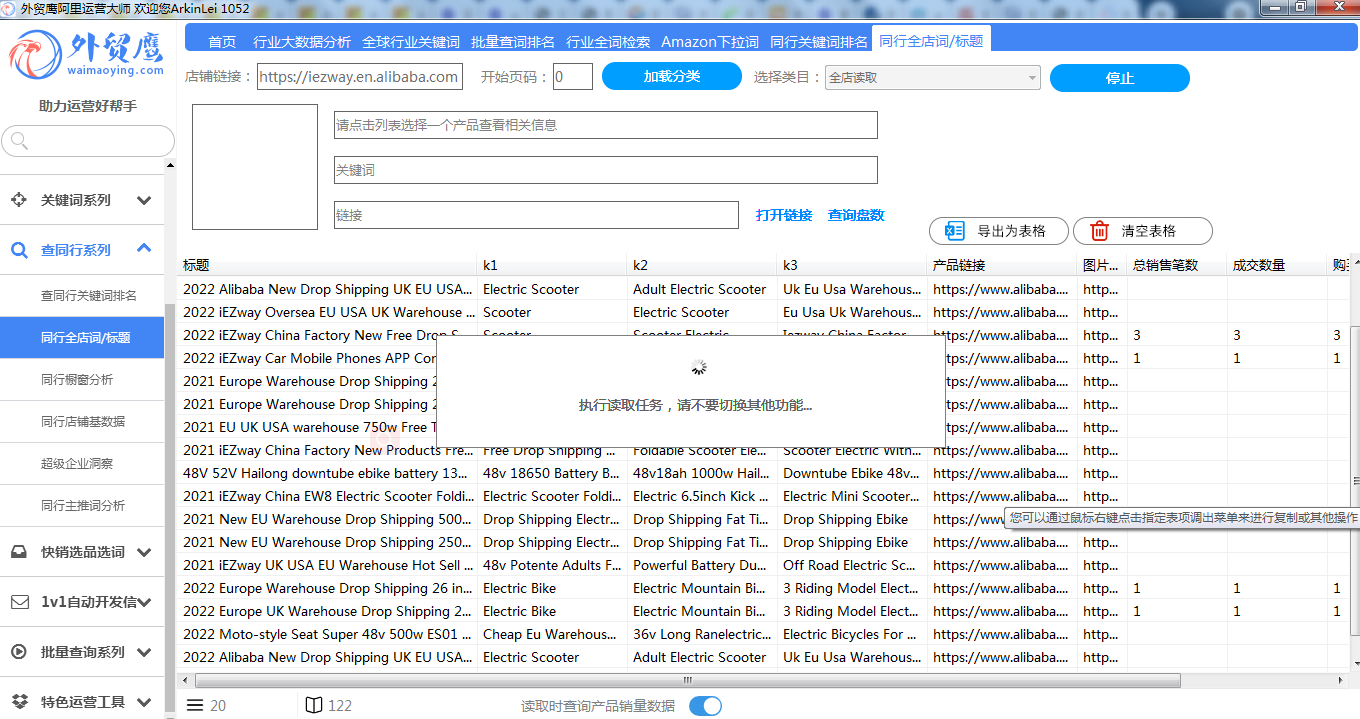
Task: Collapse the 查同行系列 section chevron
Action: click(x=144, y=249)
